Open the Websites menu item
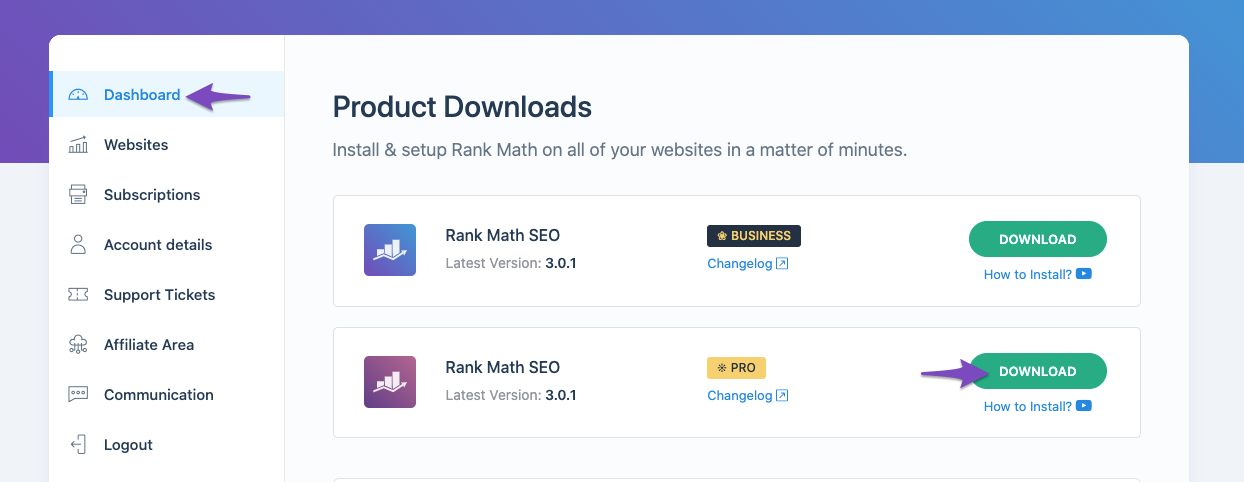The width and height of the screenshot is (1244, 482). 136,145
